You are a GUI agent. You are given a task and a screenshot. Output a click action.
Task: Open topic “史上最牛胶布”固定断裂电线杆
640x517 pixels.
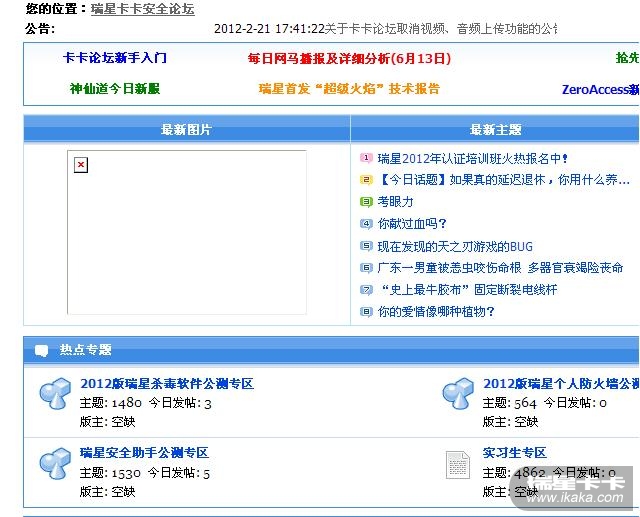coord(468,290)
